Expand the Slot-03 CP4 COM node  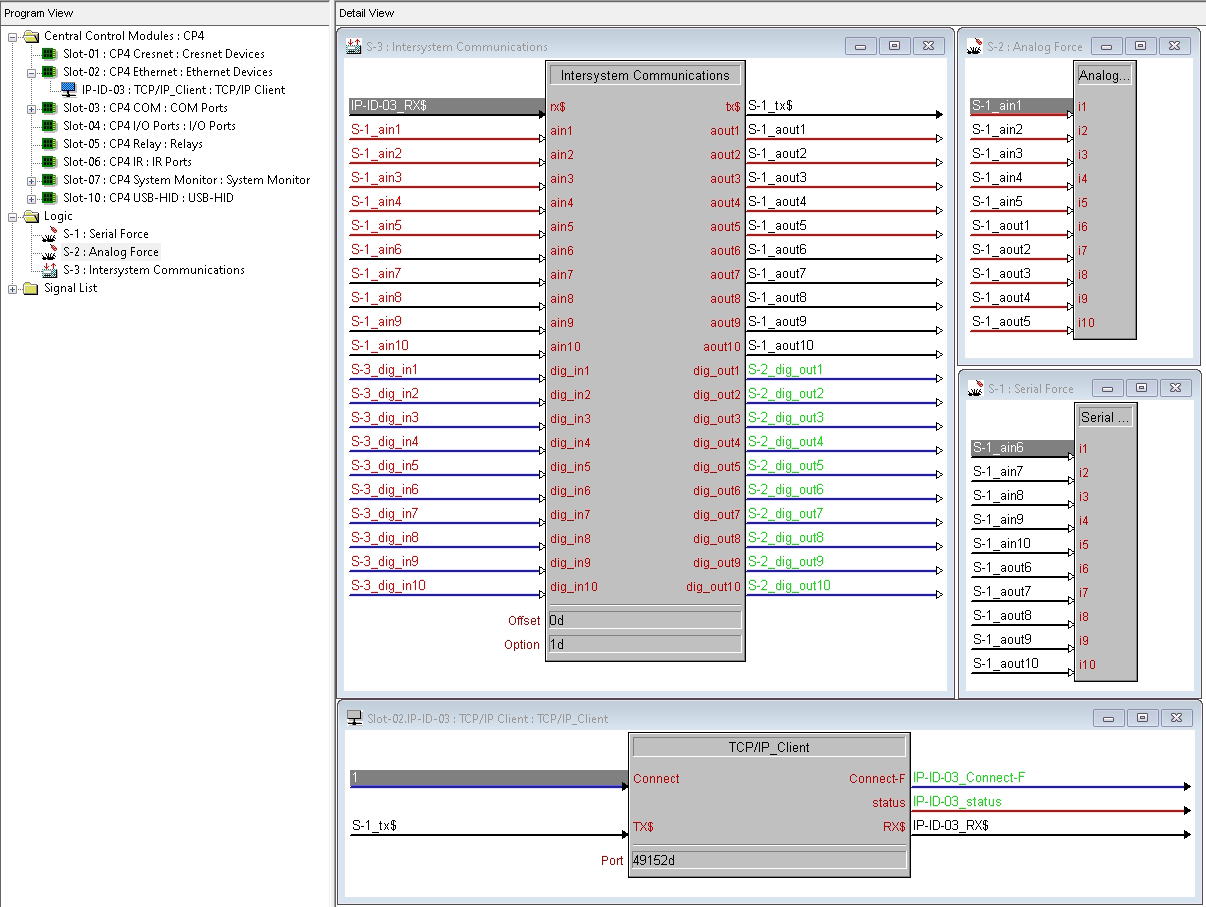pos(32,108)
